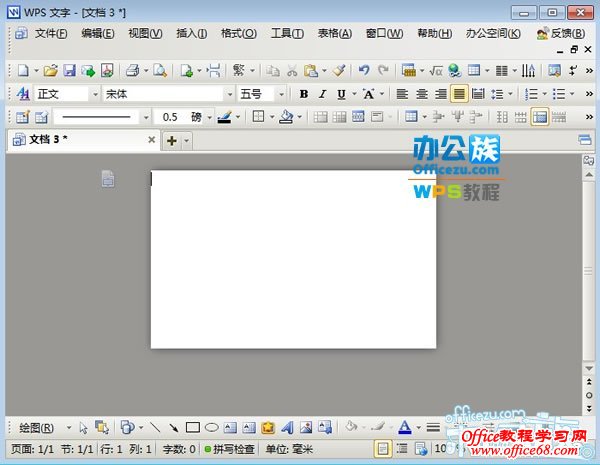
Task: Click the new tab plus button
Action: 172,140
